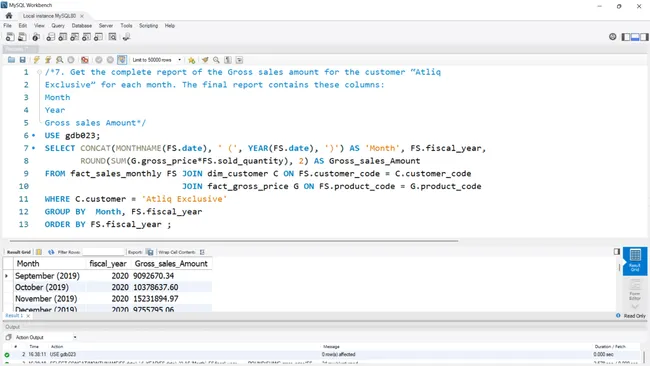The width and height of the screenshot is (650, 366).
Task: Open SQL script file in new tab
Action: (x=22, y=37)
